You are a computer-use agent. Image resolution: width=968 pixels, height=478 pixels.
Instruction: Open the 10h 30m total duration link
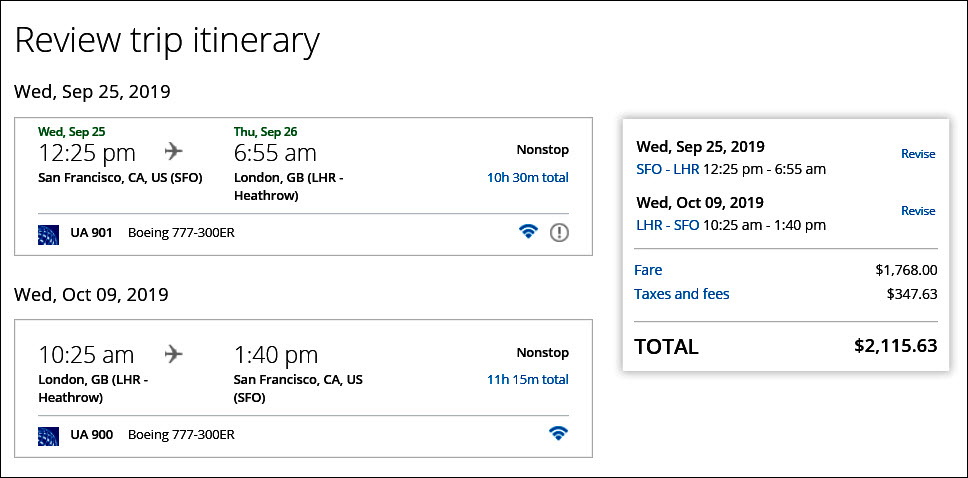pos(527,177)
